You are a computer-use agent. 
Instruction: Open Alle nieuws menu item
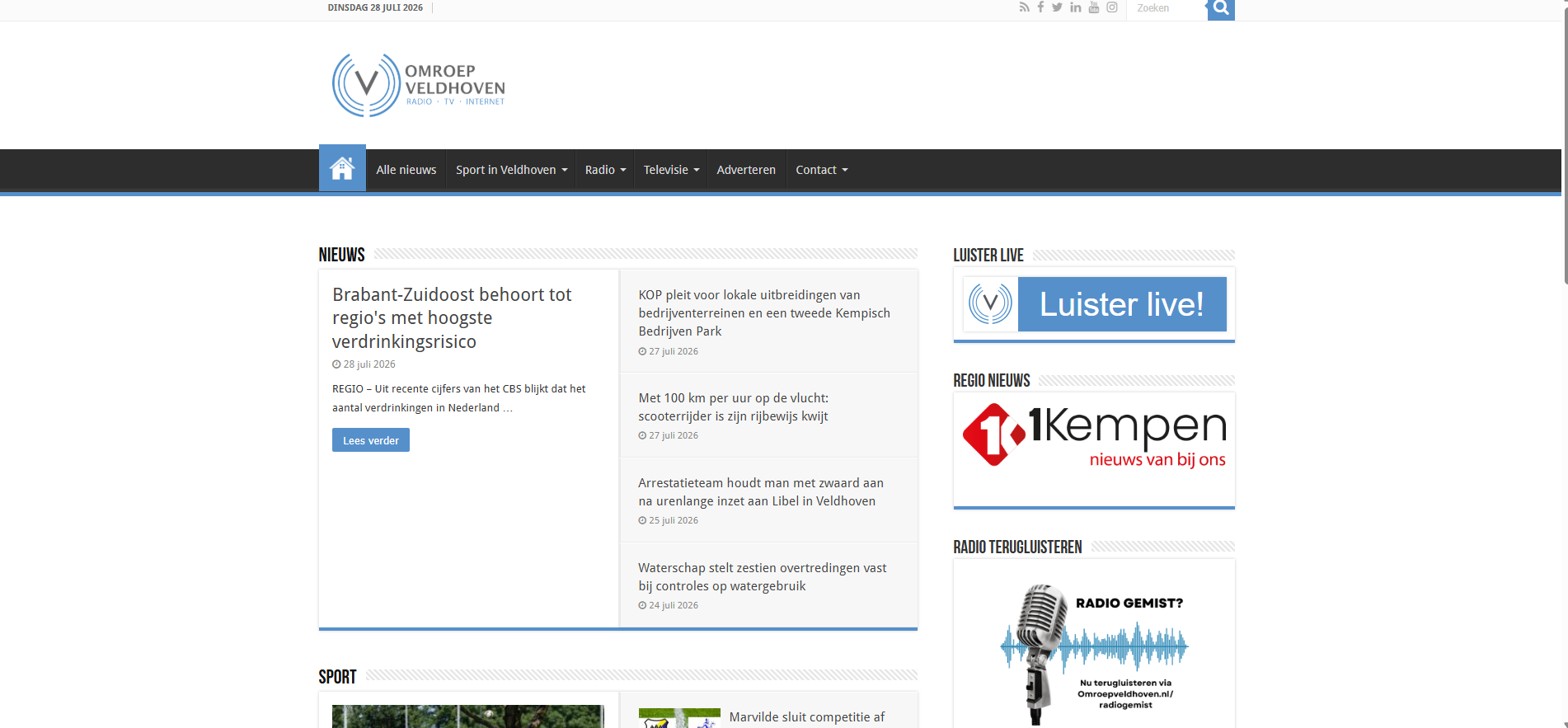pyautogui.click(x=406, y=170)
